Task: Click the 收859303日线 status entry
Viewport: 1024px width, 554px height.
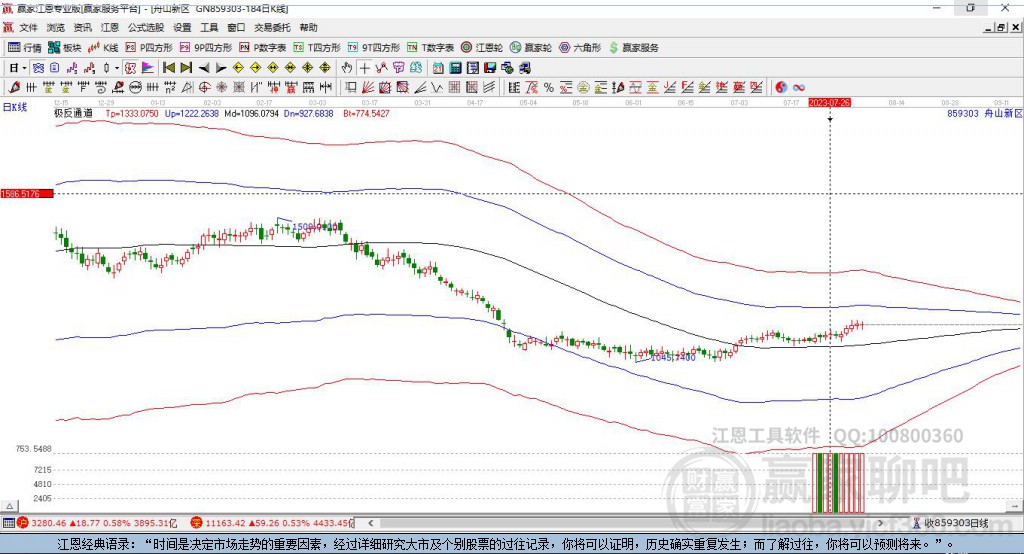Action: tap(951, 523)
